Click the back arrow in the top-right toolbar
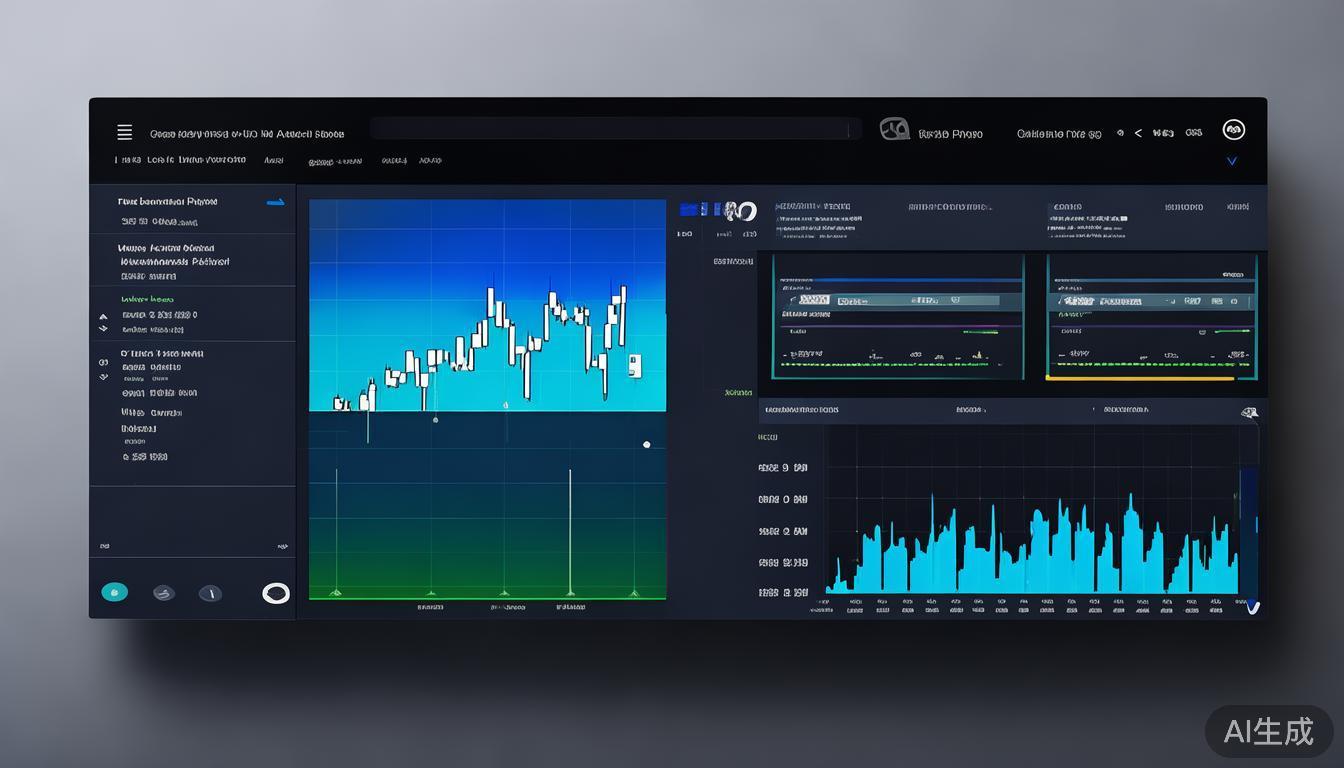The height and width of the screenshot is (768, 1344). tap(1138, 133)
